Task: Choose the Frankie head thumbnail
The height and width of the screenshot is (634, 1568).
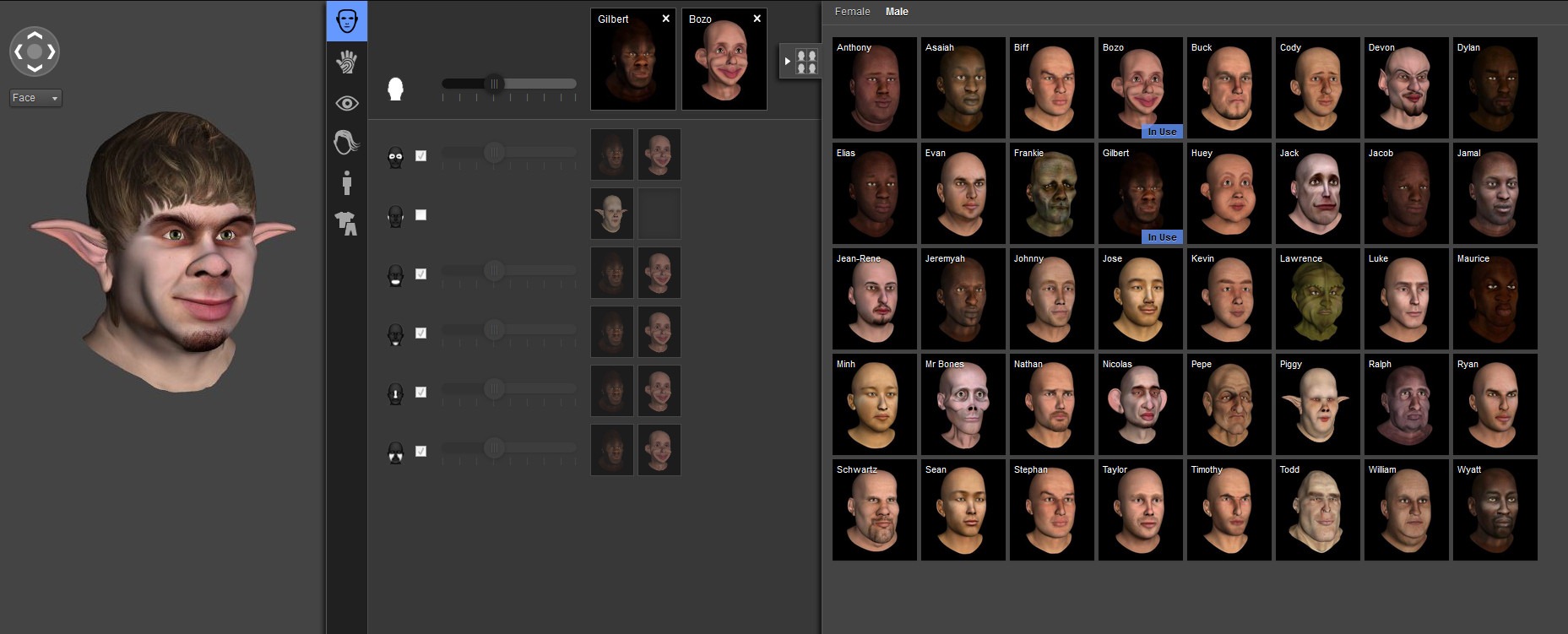Action: pos(1051,194)
